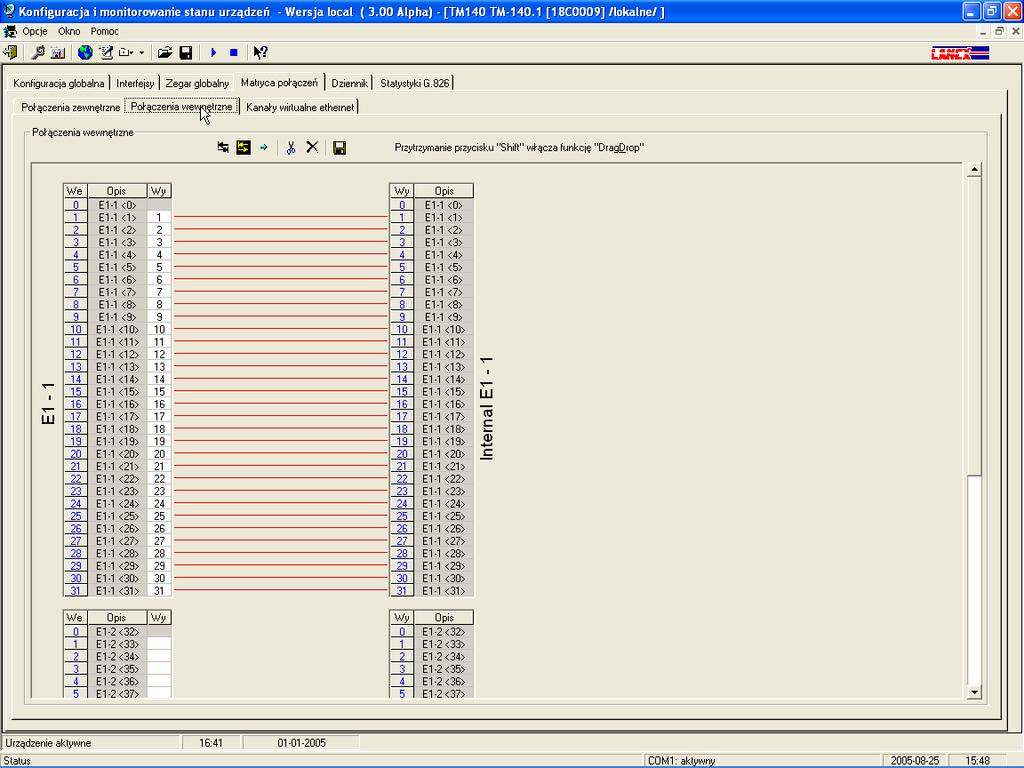Click output channel 10 link in Internal E1-1 table
This screenshot has width=1024, height=768.
tap(402, 329)
